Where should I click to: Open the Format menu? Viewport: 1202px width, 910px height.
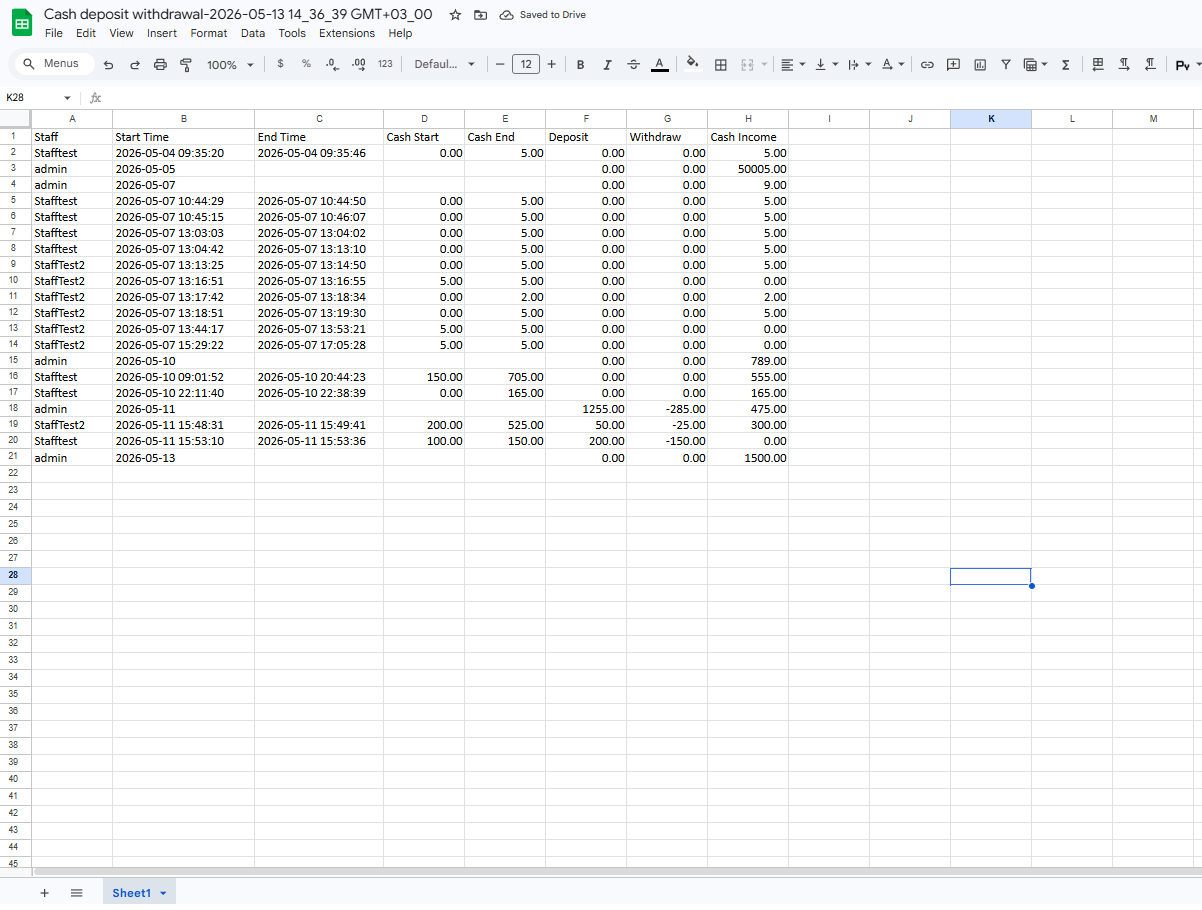(x=209, y=33)
